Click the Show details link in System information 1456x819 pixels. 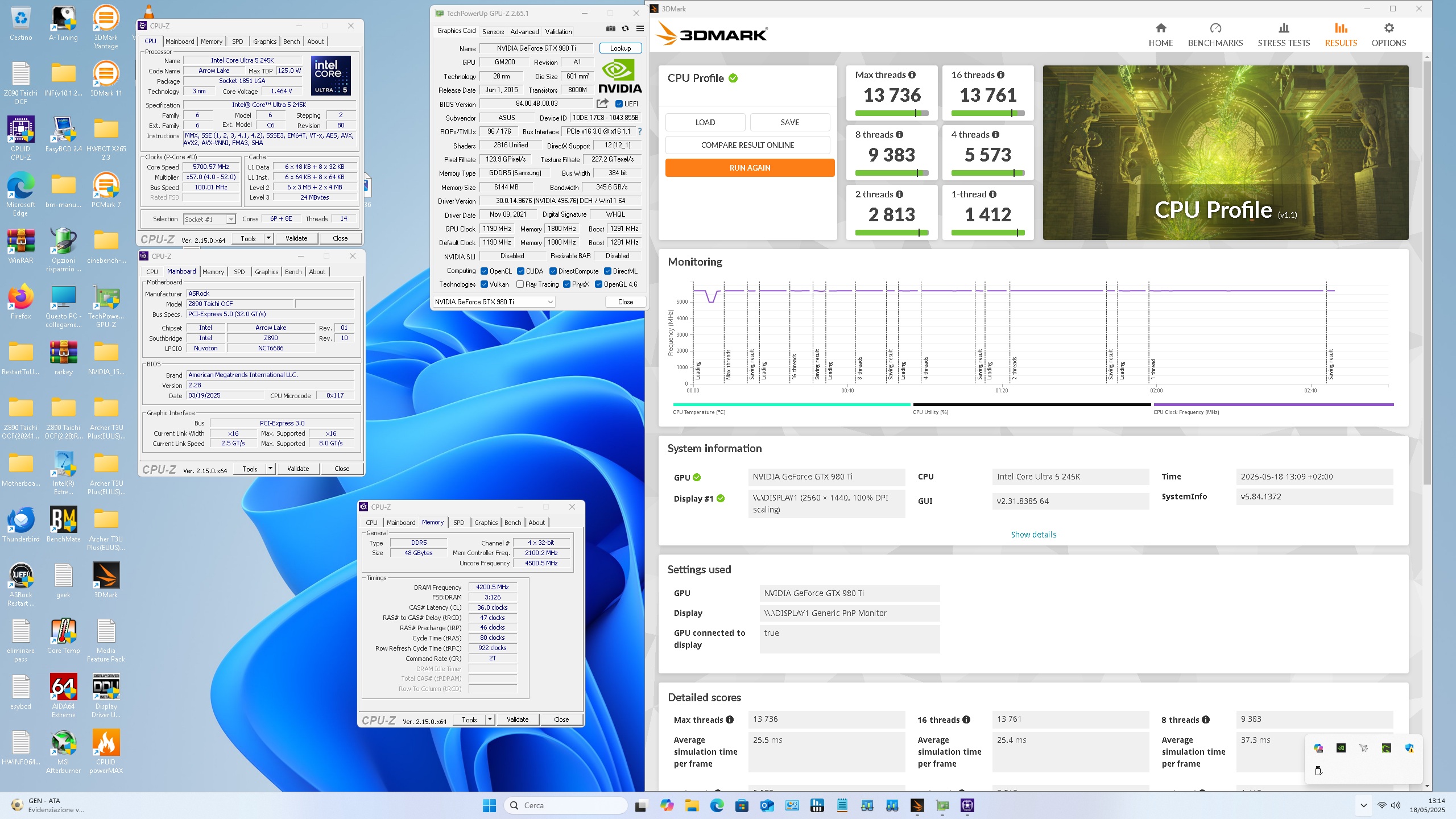tap(1033, 535)
